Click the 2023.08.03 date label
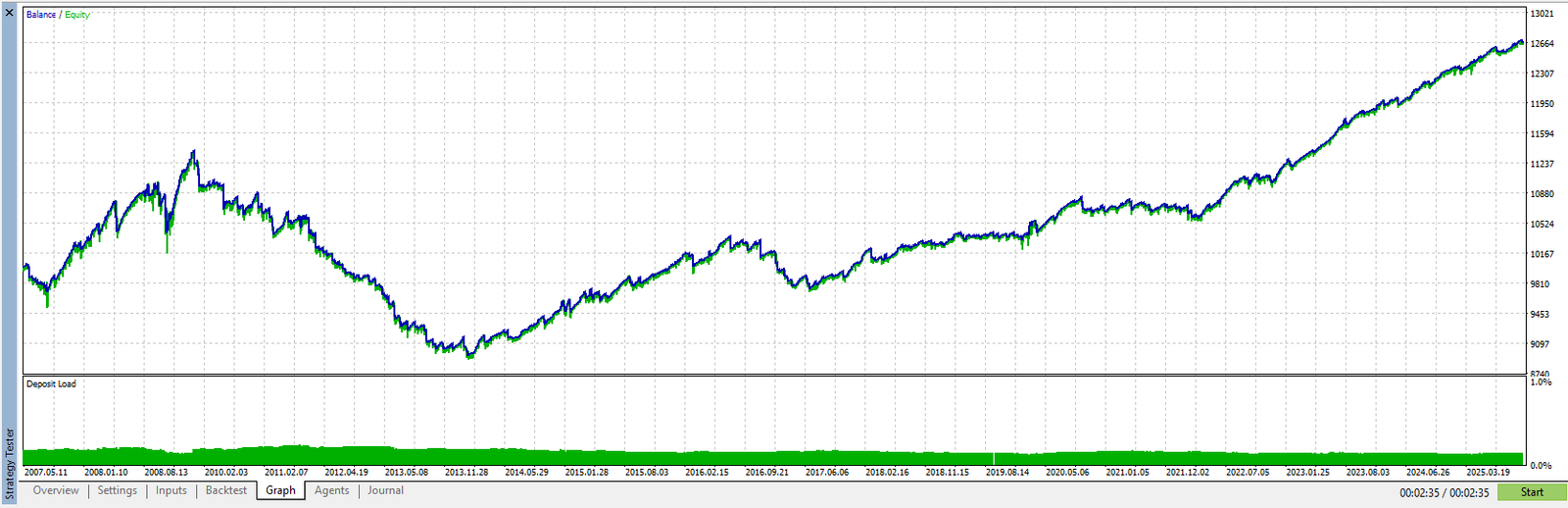Screen dimensions: 1568x508 (1368, 472)
